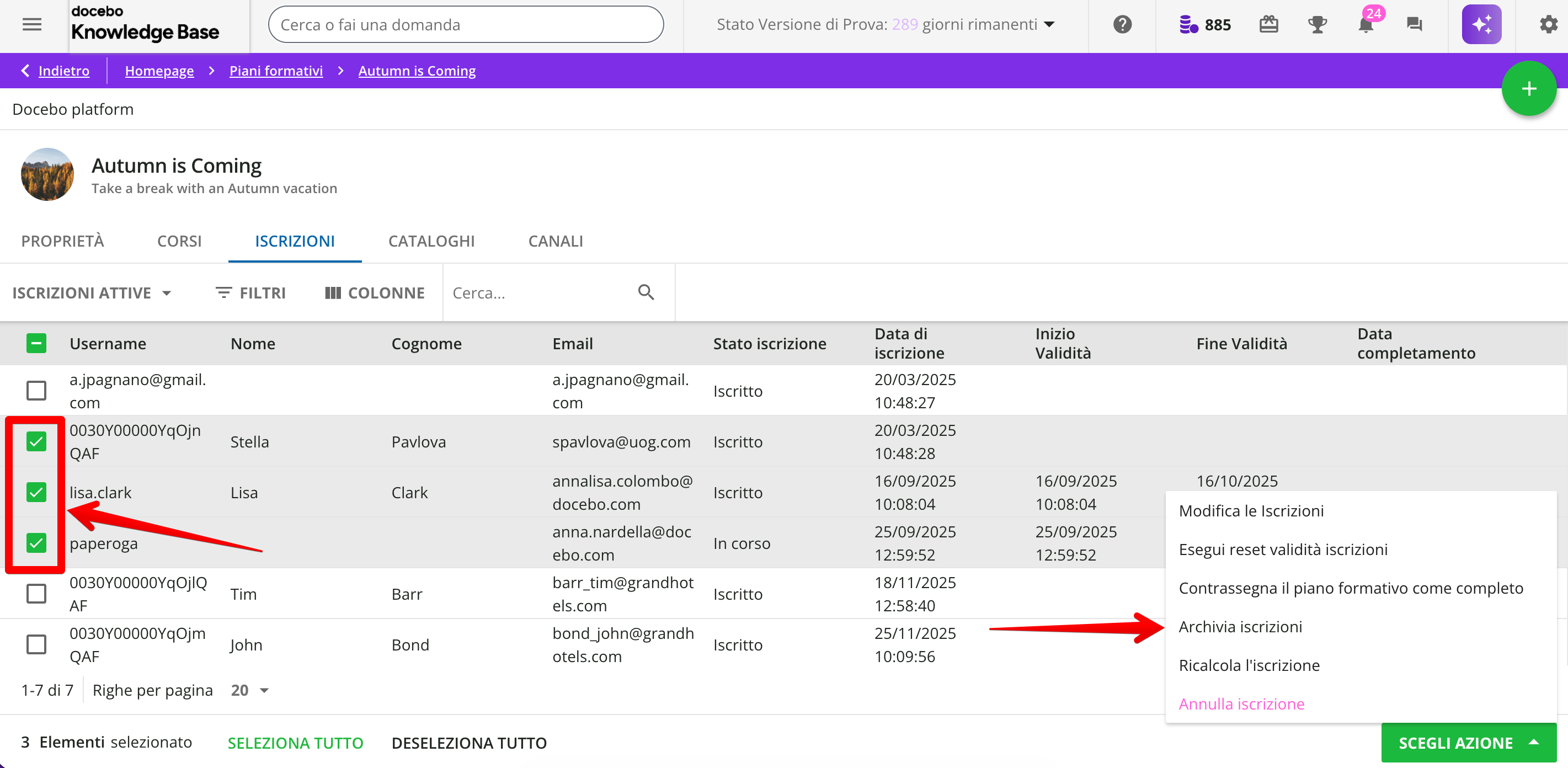Toggle the header select-all checkbox
The height and width of the screenshot is (768, 1568).
(x=36, y=343)
